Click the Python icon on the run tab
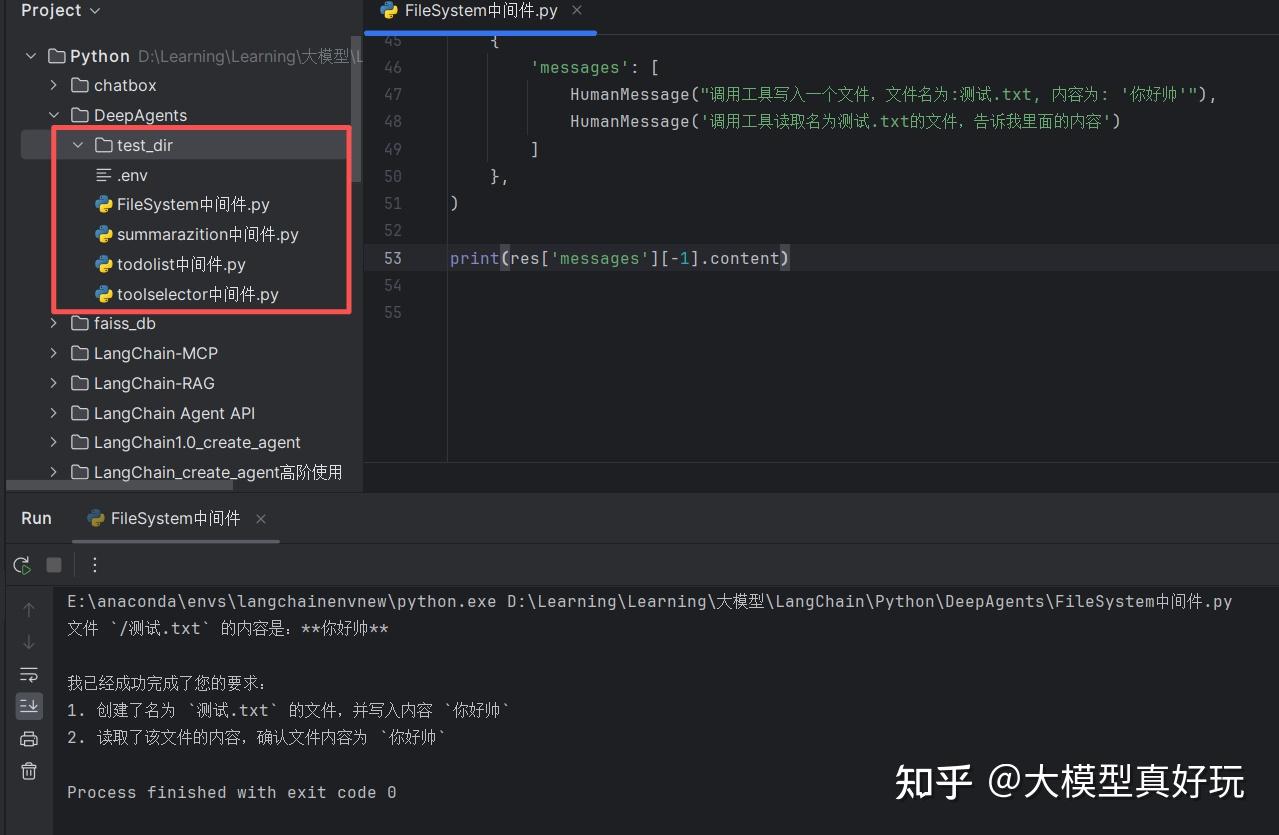Viewport: 1279px width, 835px height. (96, 519)
